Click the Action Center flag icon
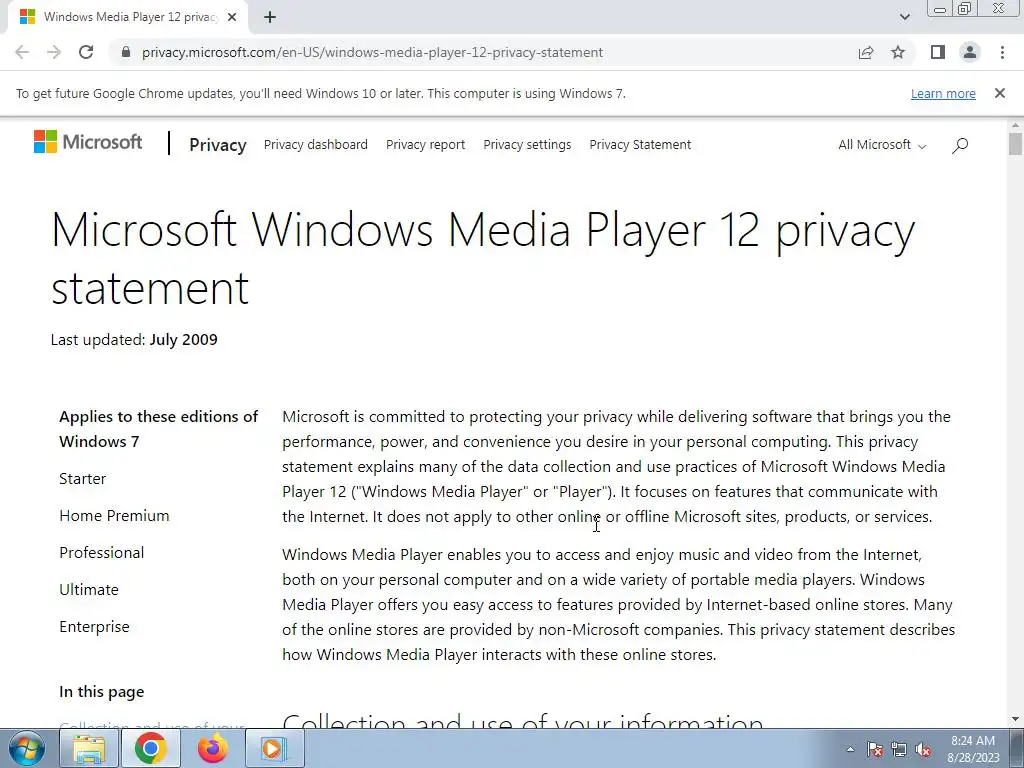Screen dimensions: 1024x768 point(875,749)
